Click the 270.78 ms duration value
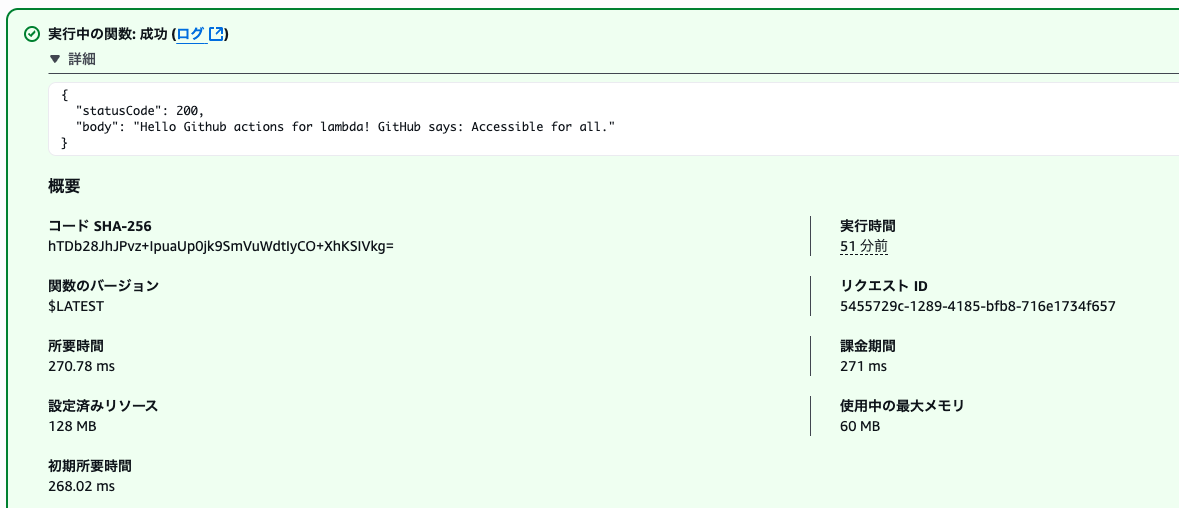 point(81,366)
